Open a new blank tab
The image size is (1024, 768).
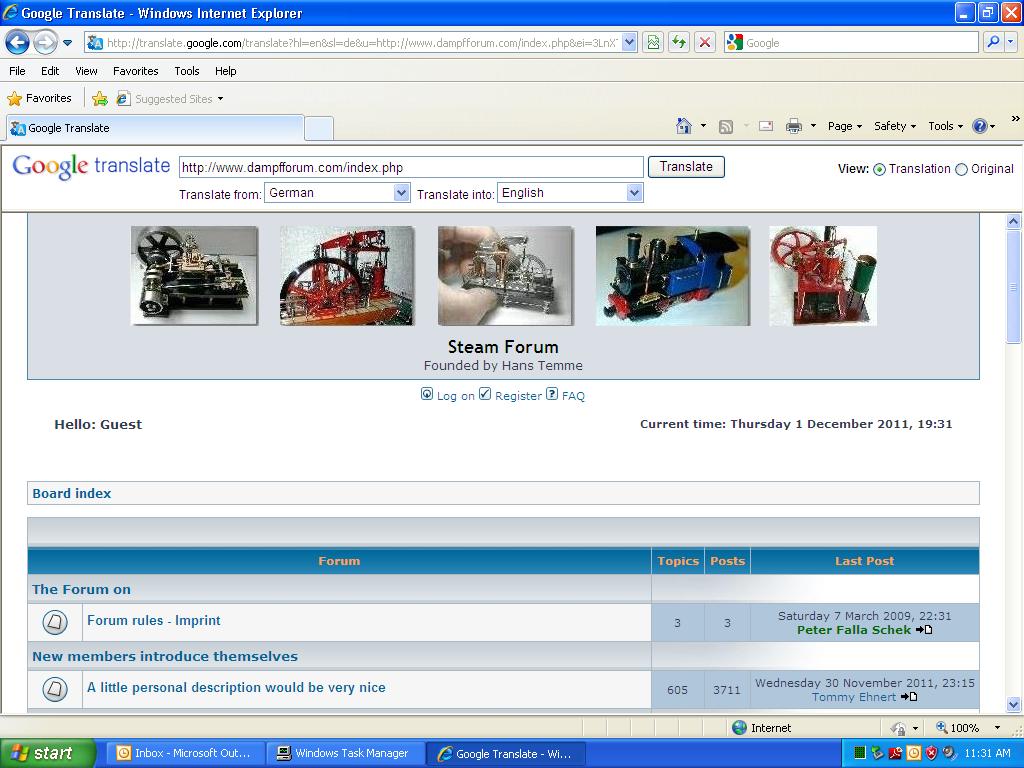click(319, 129)
